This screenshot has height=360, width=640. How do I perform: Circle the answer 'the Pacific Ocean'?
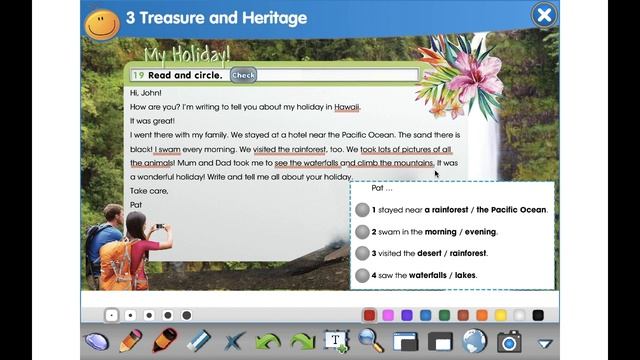511,210
